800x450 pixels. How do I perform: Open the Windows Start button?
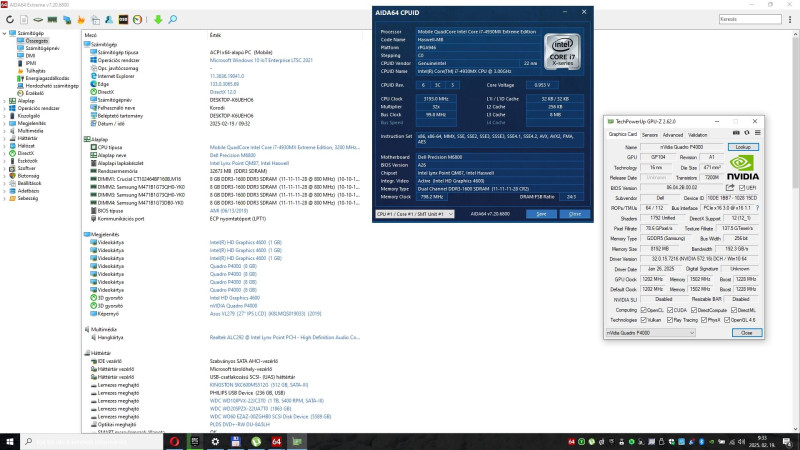[10, 441]
